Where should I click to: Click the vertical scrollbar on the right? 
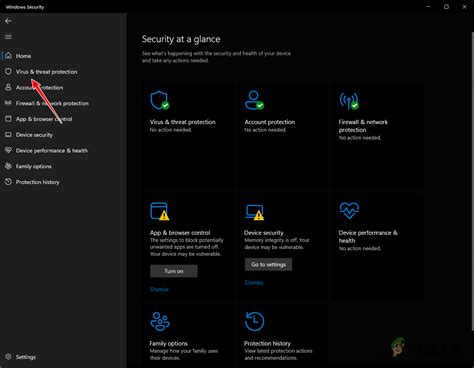click(472, 180)
